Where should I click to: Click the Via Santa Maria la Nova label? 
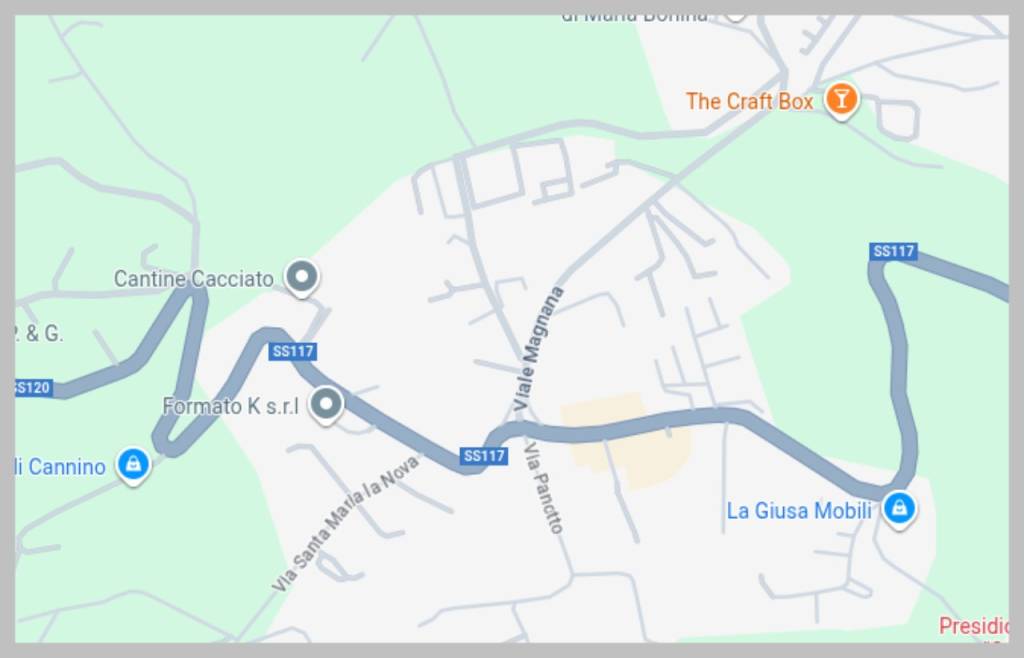pyautogui.click(x=345, y=523)
